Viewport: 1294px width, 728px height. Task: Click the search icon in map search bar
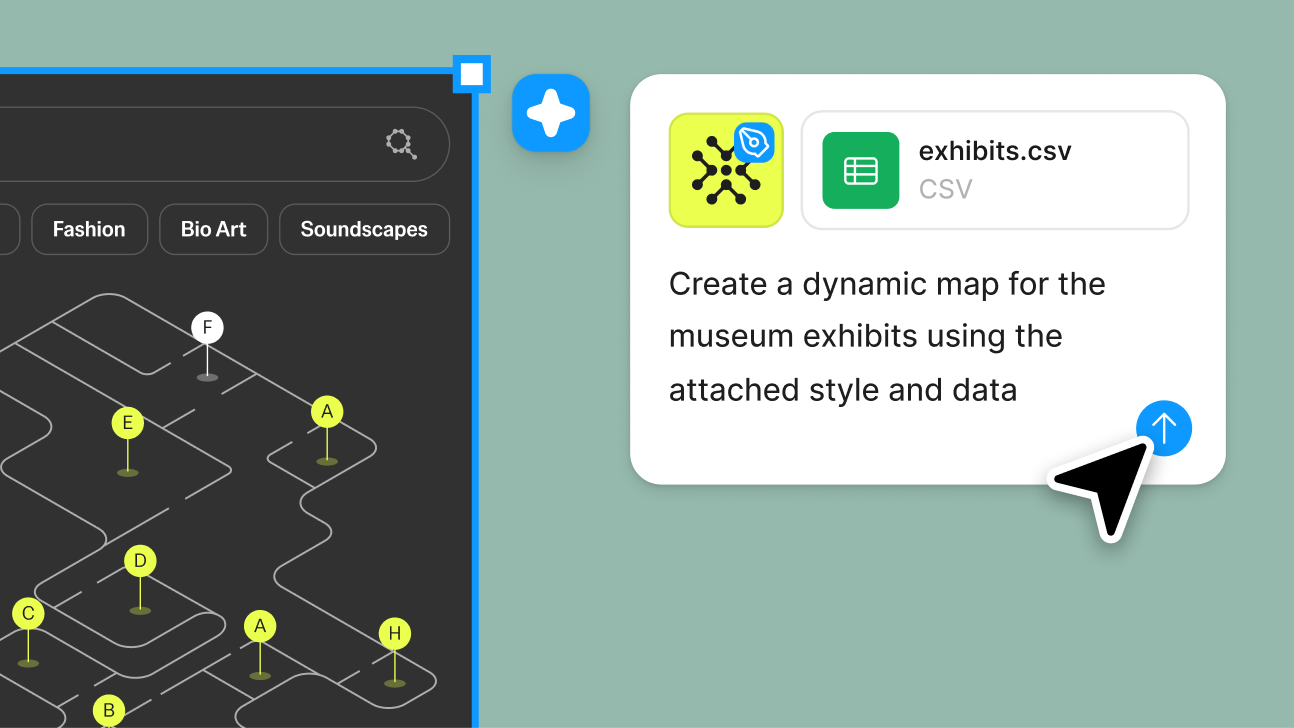click(x=401, y=144)
